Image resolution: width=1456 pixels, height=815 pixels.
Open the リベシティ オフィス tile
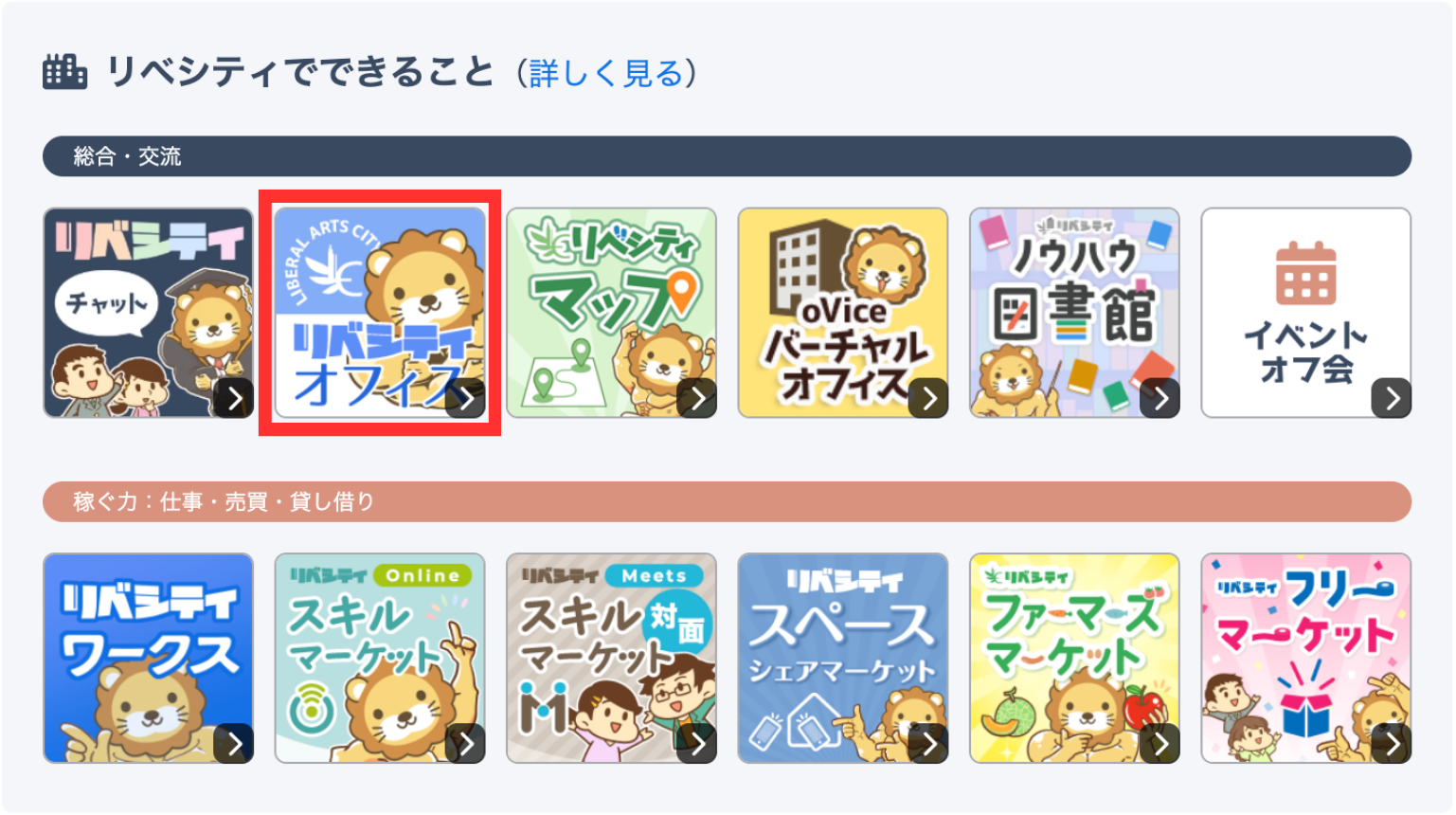pos(380,313)
